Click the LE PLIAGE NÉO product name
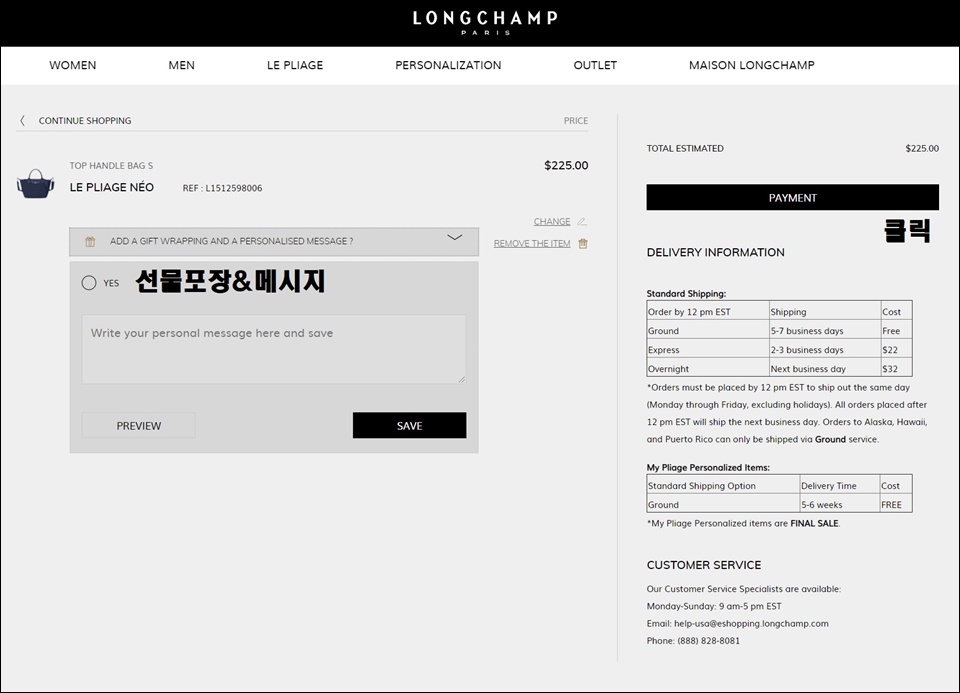The height and width of the screenshot is (693, 960). pyautogui.click(x=112, y=187)
